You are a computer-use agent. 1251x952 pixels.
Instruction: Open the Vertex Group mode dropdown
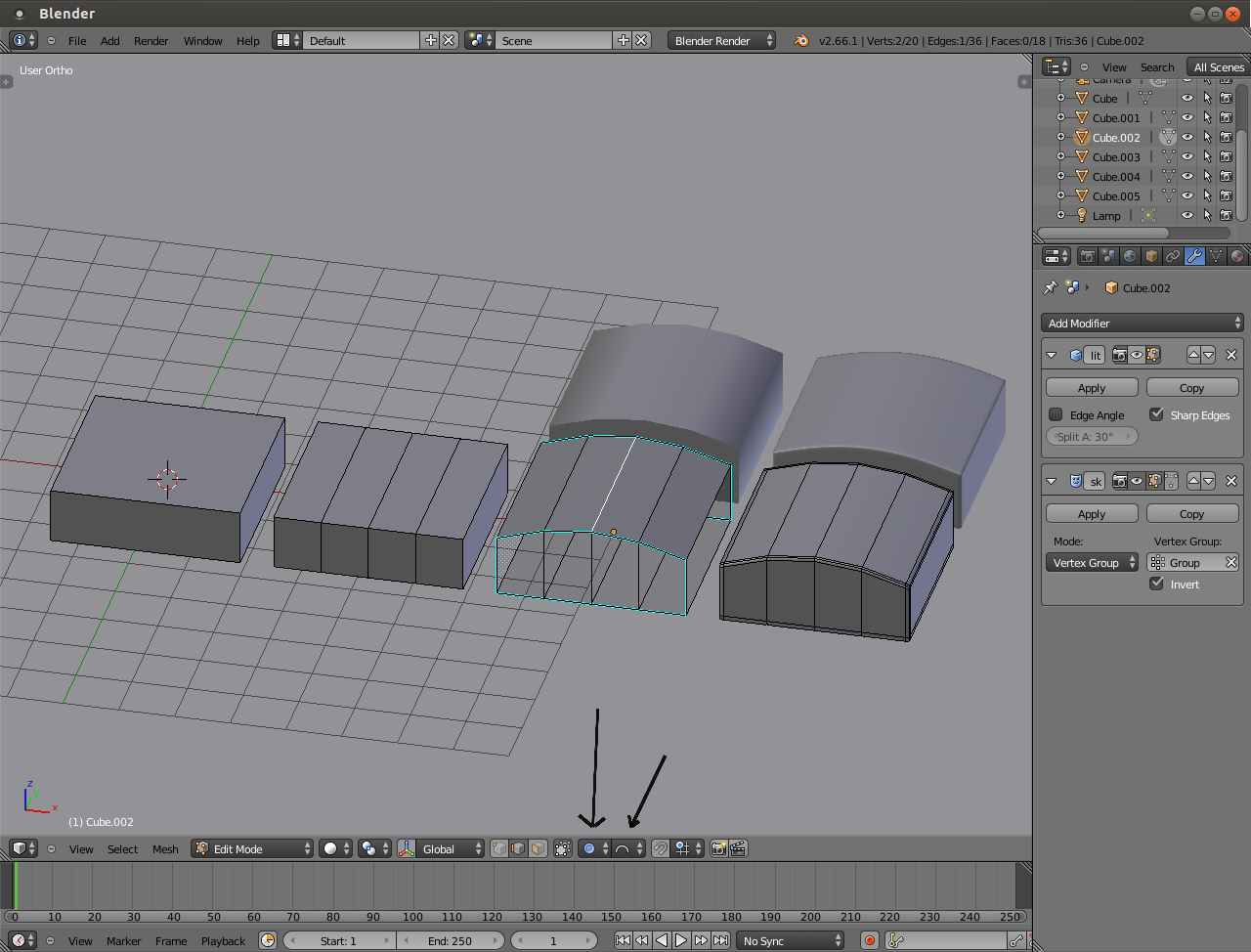pos(1093,562)
